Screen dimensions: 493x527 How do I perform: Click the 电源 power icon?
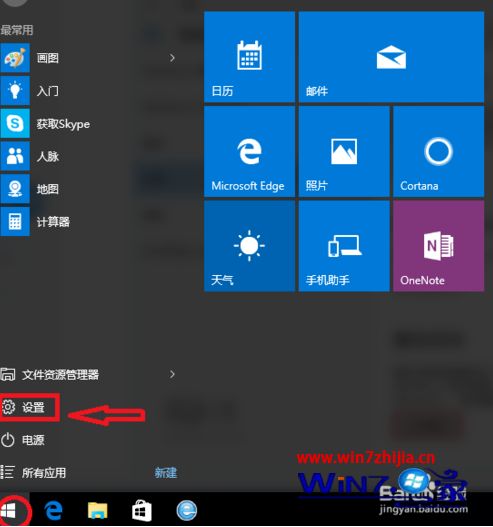tap(8, 440)
